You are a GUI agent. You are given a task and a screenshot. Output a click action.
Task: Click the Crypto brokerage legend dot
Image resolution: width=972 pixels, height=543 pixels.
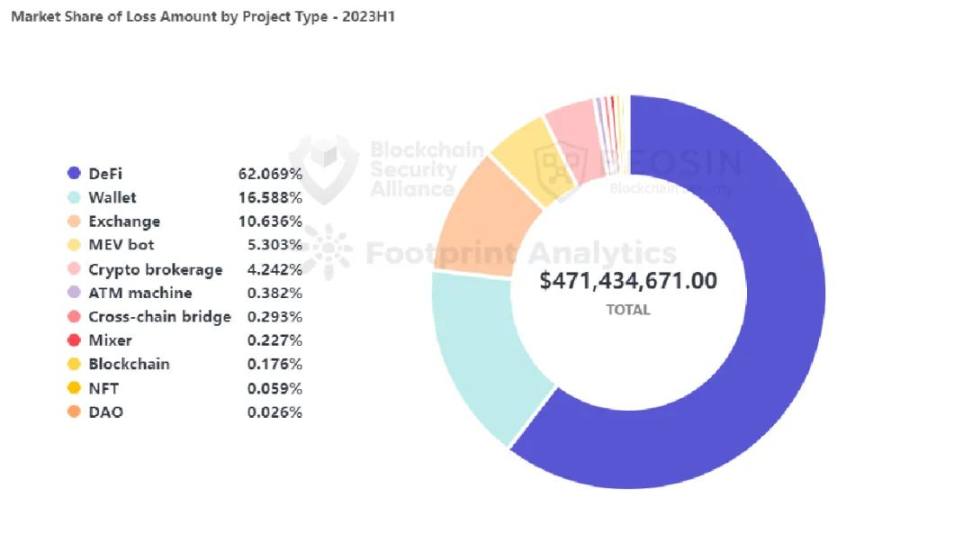[73, 270]
